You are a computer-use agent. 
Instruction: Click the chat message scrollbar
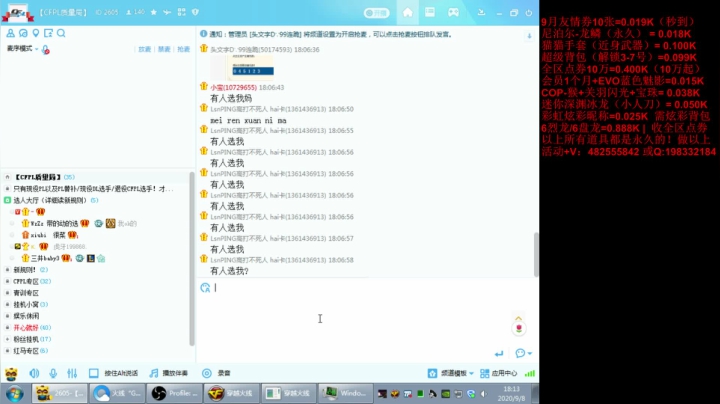tap(536, 254)
